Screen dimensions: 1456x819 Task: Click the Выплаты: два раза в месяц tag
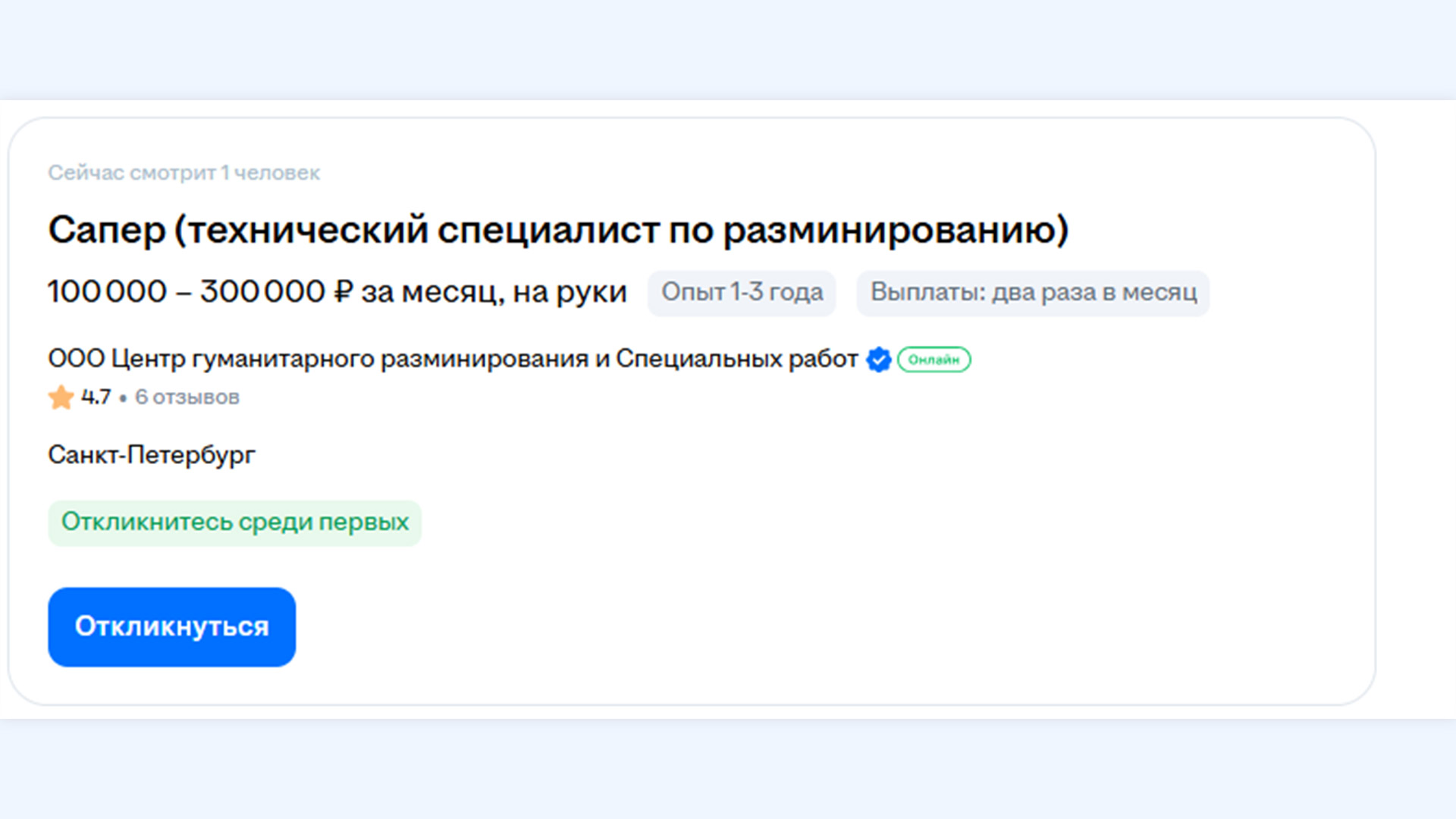pos(1033,293)
